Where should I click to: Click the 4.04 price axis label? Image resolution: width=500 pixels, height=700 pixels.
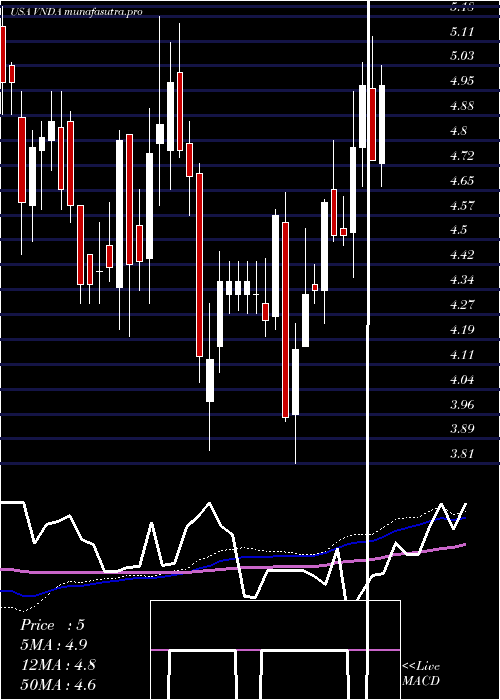click(462, 380)
